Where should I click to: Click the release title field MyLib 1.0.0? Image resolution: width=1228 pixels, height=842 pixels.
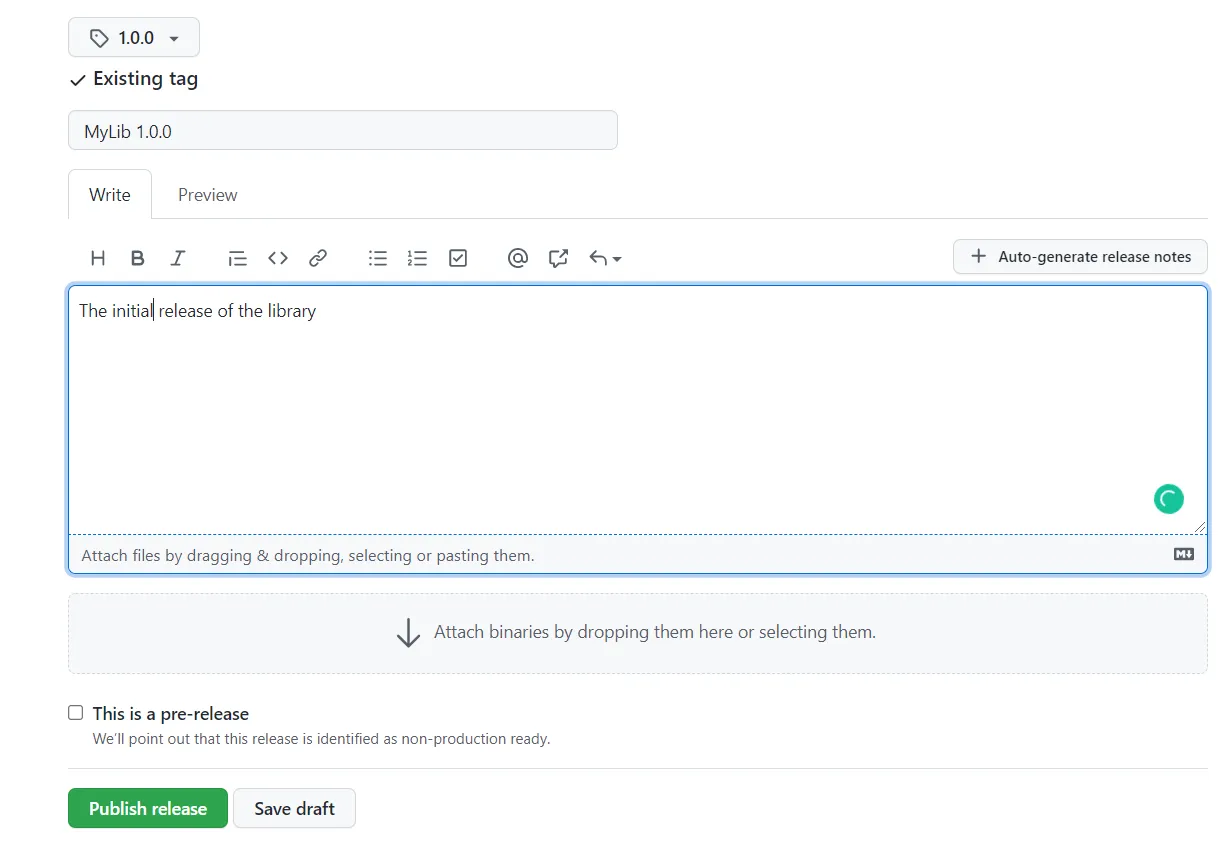[x=342, y=131]
